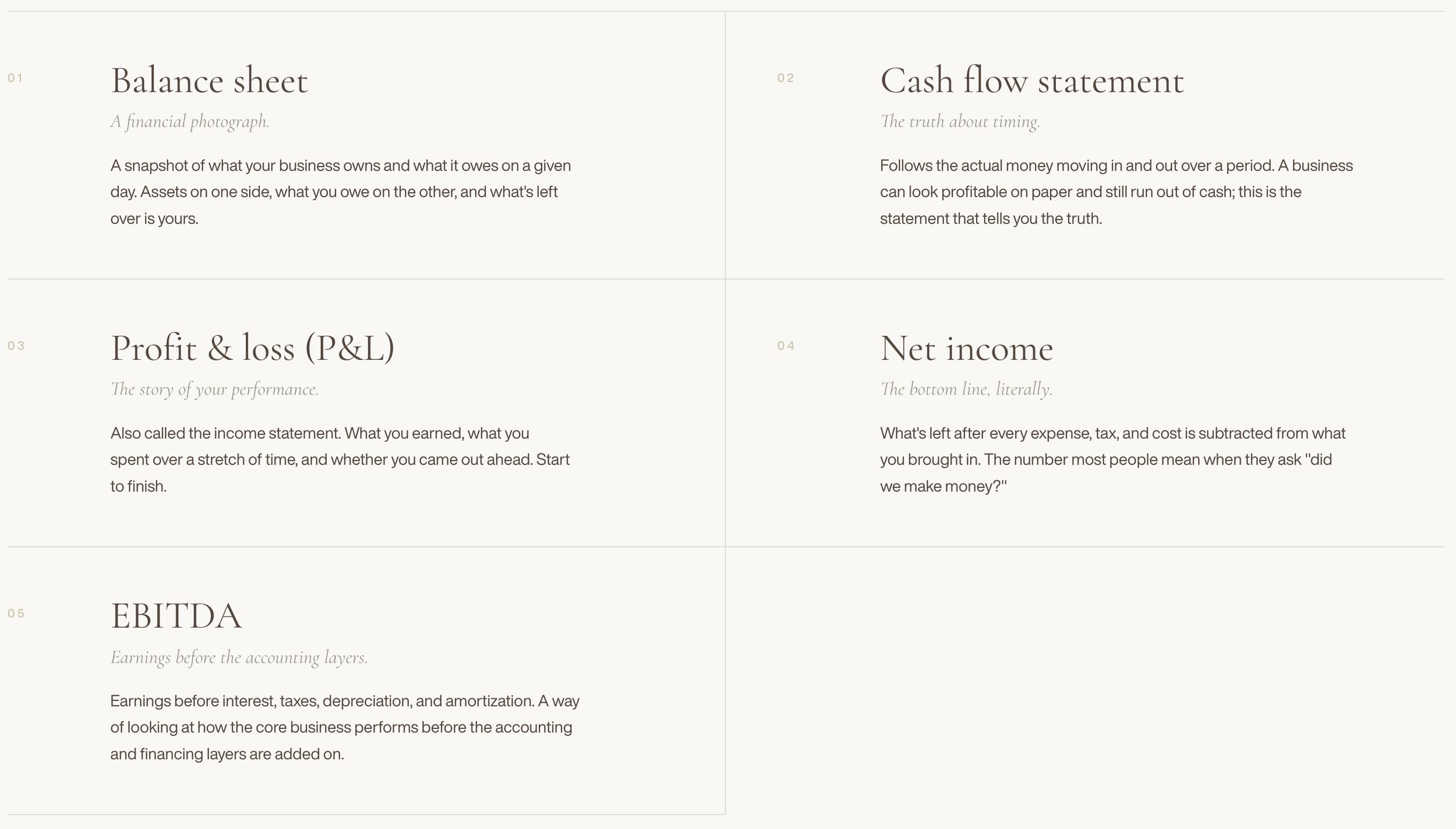Click the subtitle 'The truth about timing.'
Viewport: 1456px width, 829px height.
coord(960,122)
